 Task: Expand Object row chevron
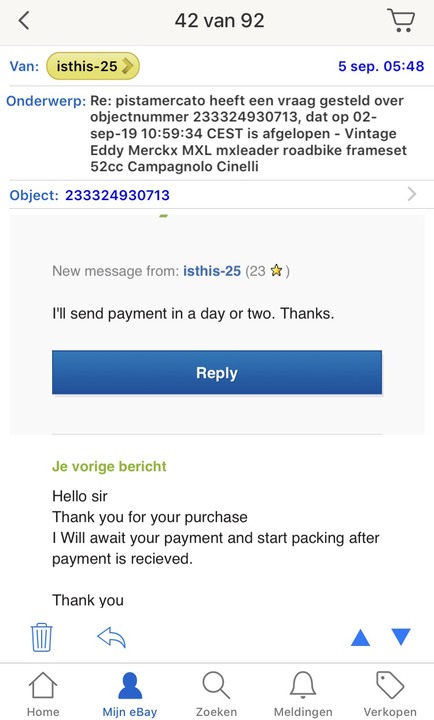coord(412,194)
